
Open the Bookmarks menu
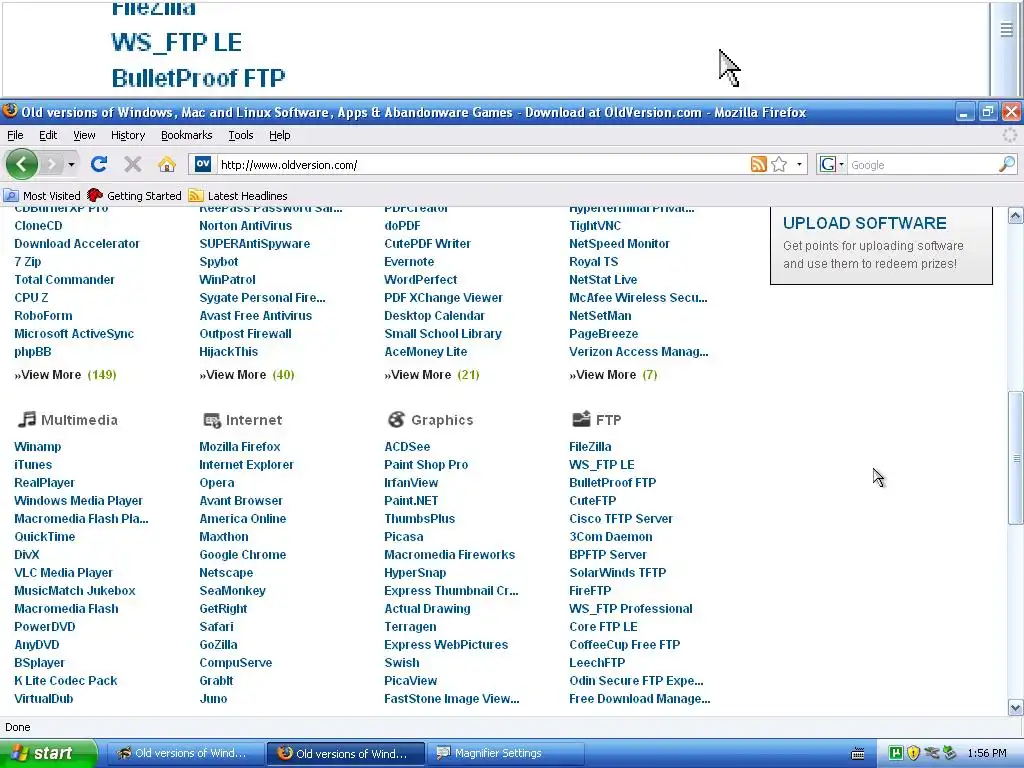[187, 135]
